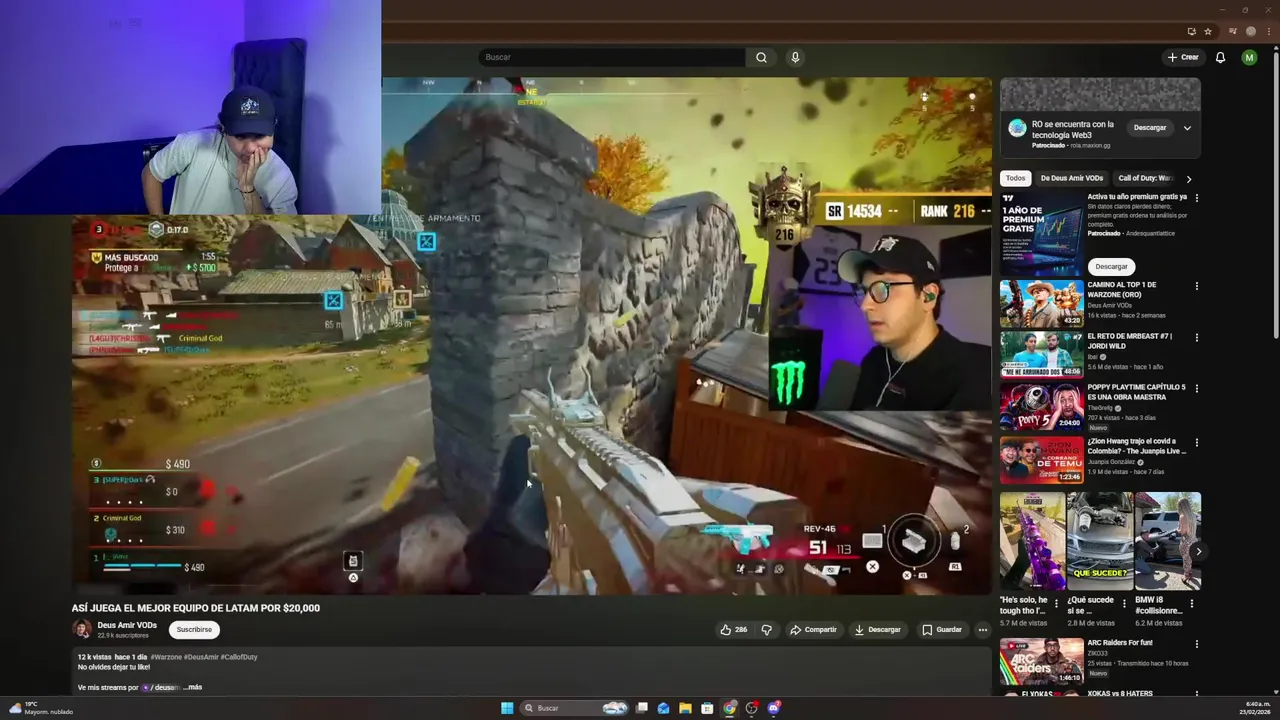Click the Suscribirse button
1280x720 pixels.
tap(194, 630)
